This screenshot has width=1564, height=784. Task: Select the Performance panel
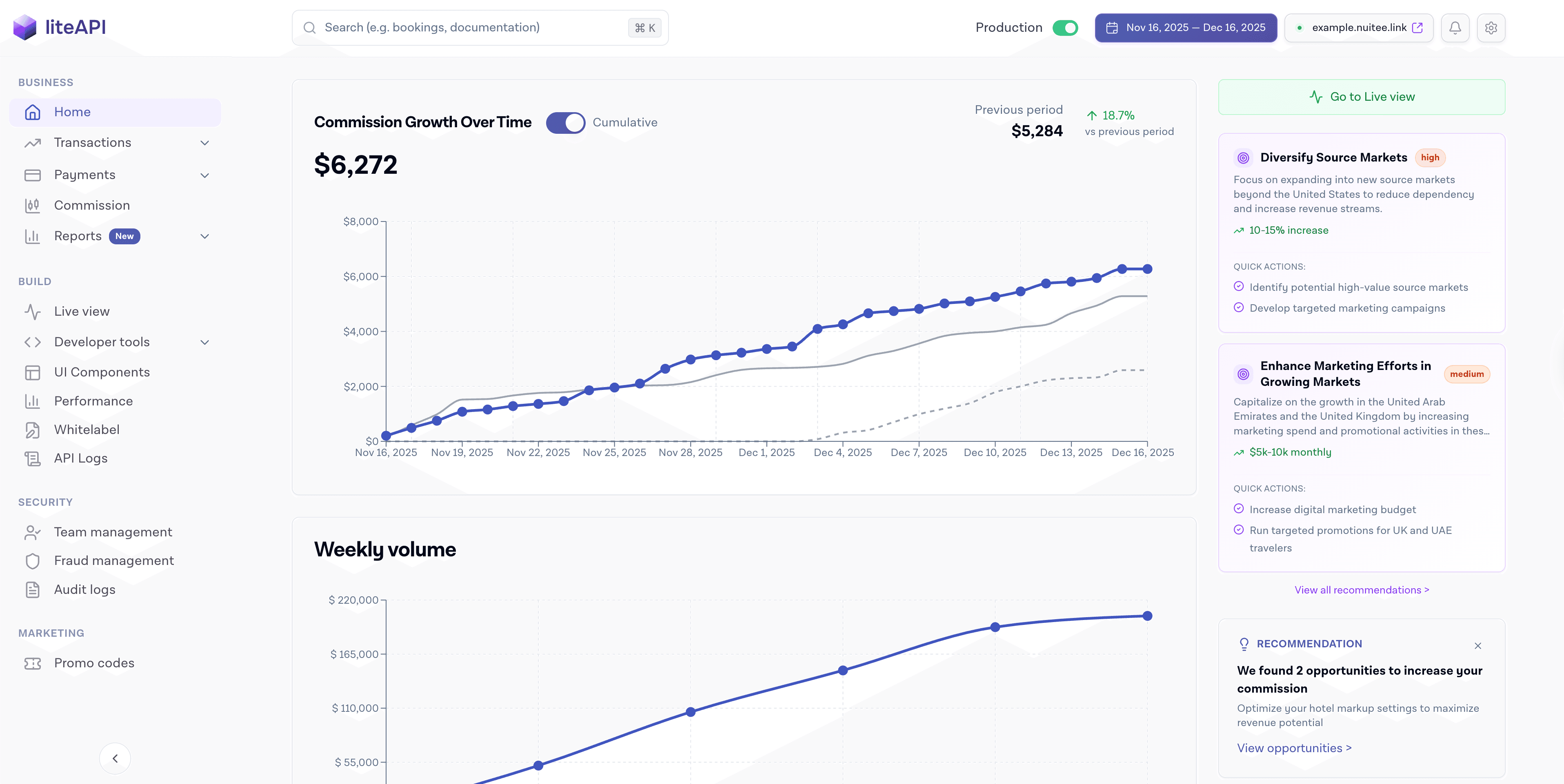point(93,401)
